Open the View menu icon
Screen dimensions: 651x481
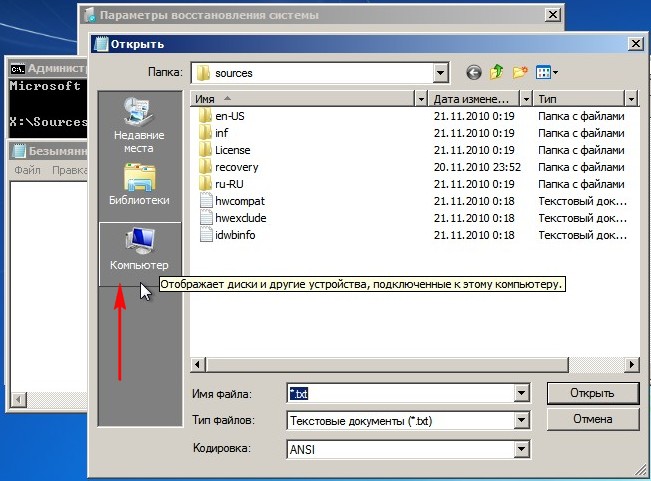click(546, 73)
